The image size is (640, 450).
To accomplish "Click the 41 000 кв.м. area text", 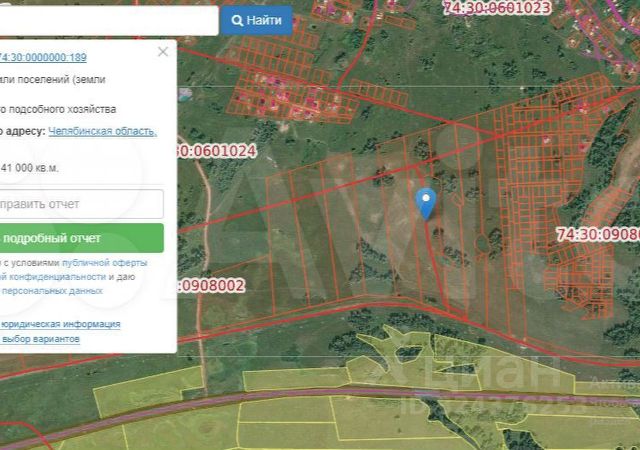I will (x=30, y=168).
